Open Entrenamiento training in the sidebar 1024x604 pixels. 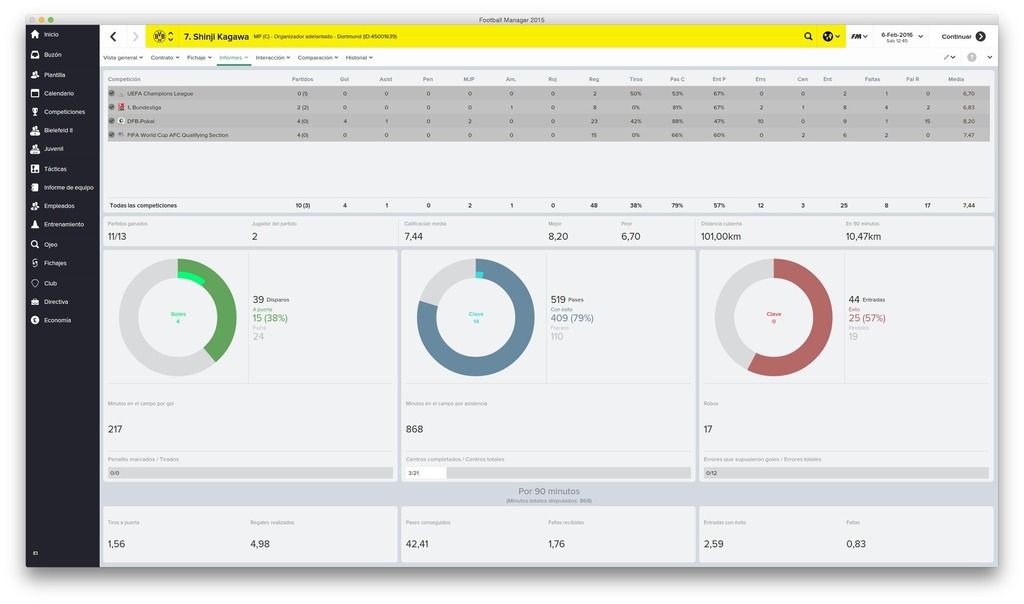[x=57, y=224]
